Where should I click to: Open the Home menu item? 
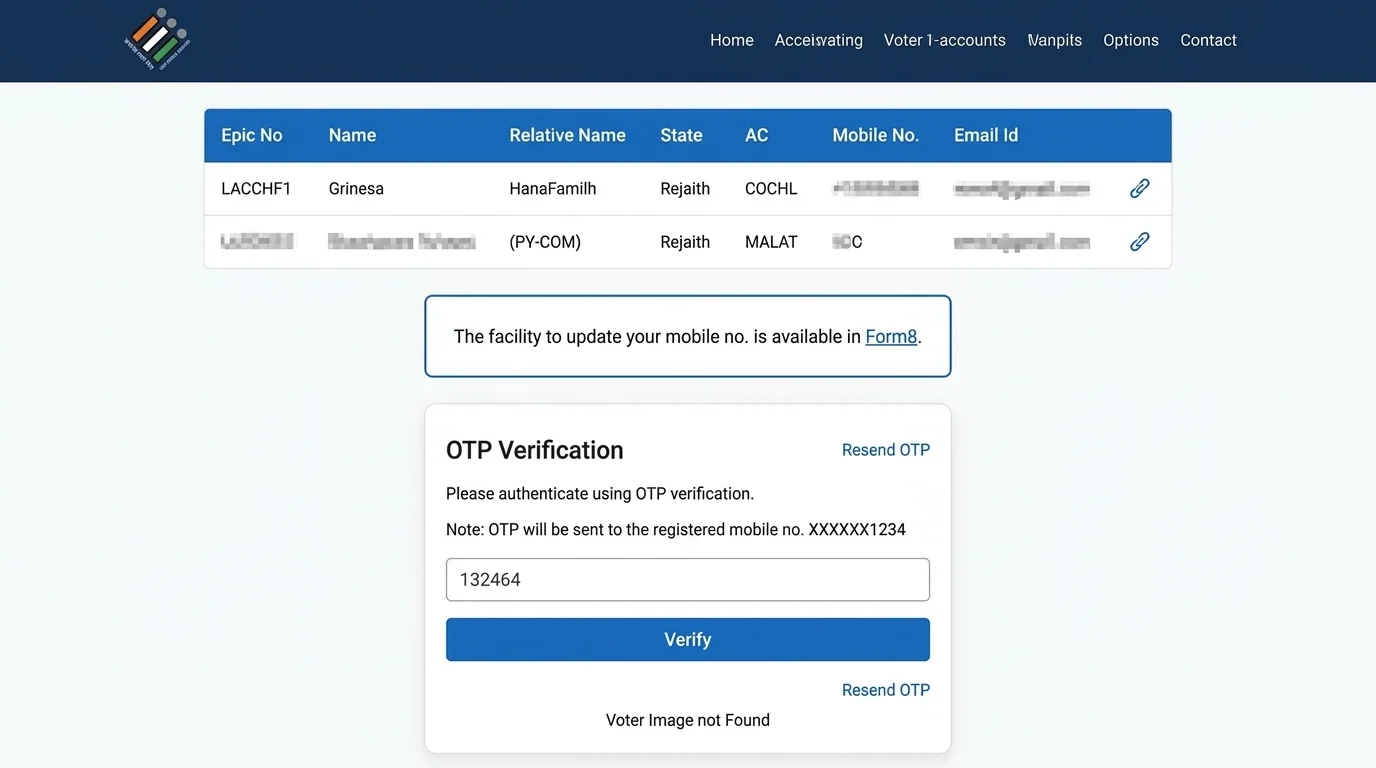click(x=732, y=40)
